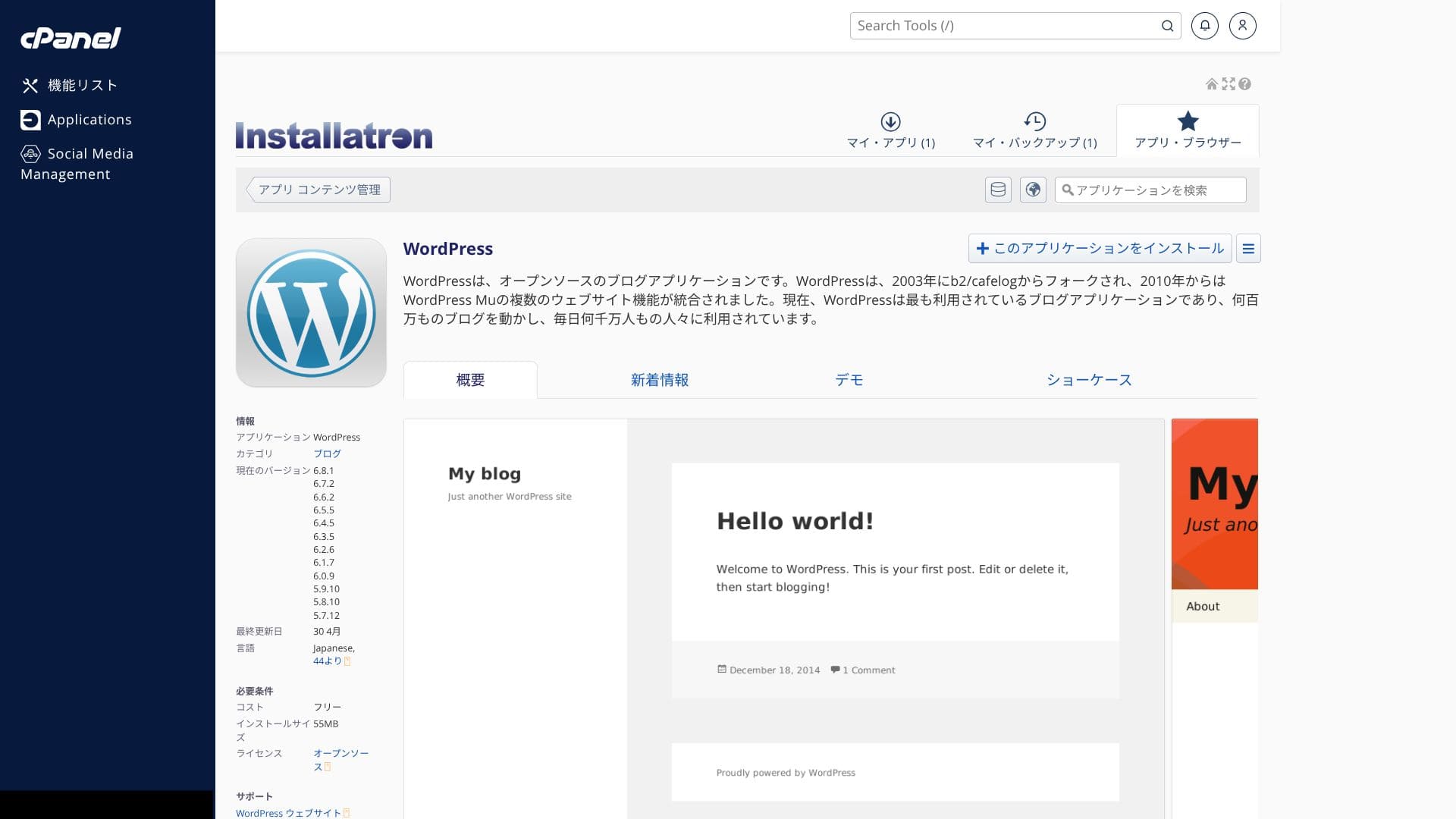1456x819 pixels.
Task: Click the WordPress logo image
Action: coord(311,312)
